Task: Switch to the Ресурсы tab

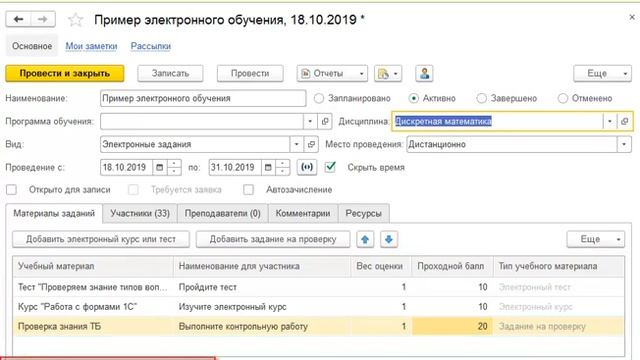Action: [x=363, y=213]
